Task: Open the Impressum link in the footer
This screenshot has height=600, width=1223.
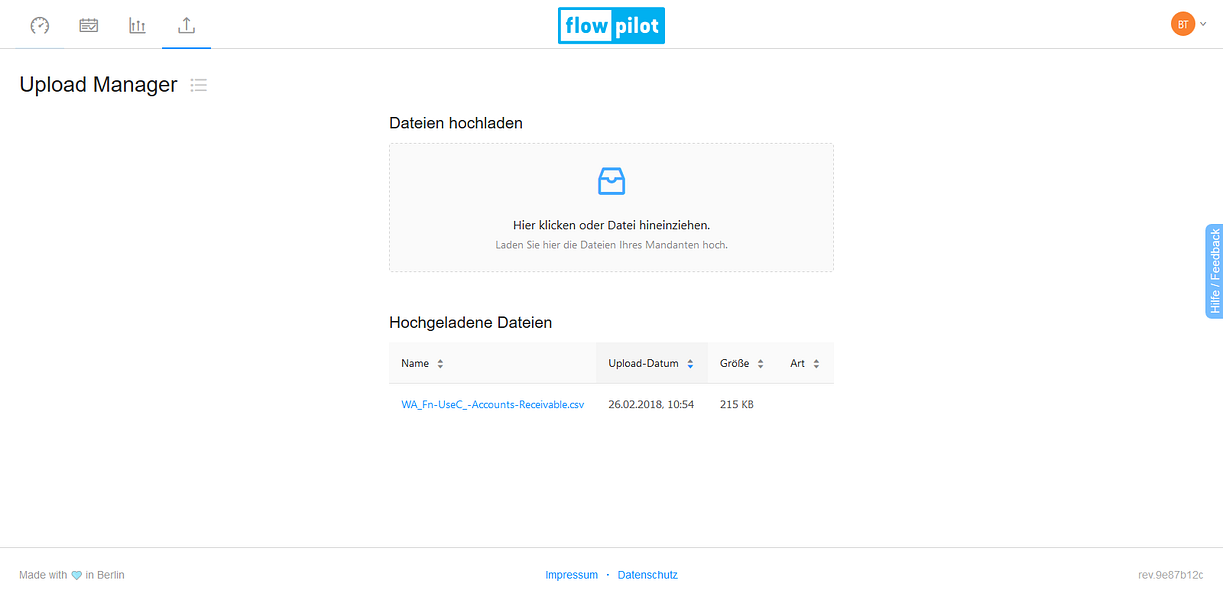Action: point(571,575)
